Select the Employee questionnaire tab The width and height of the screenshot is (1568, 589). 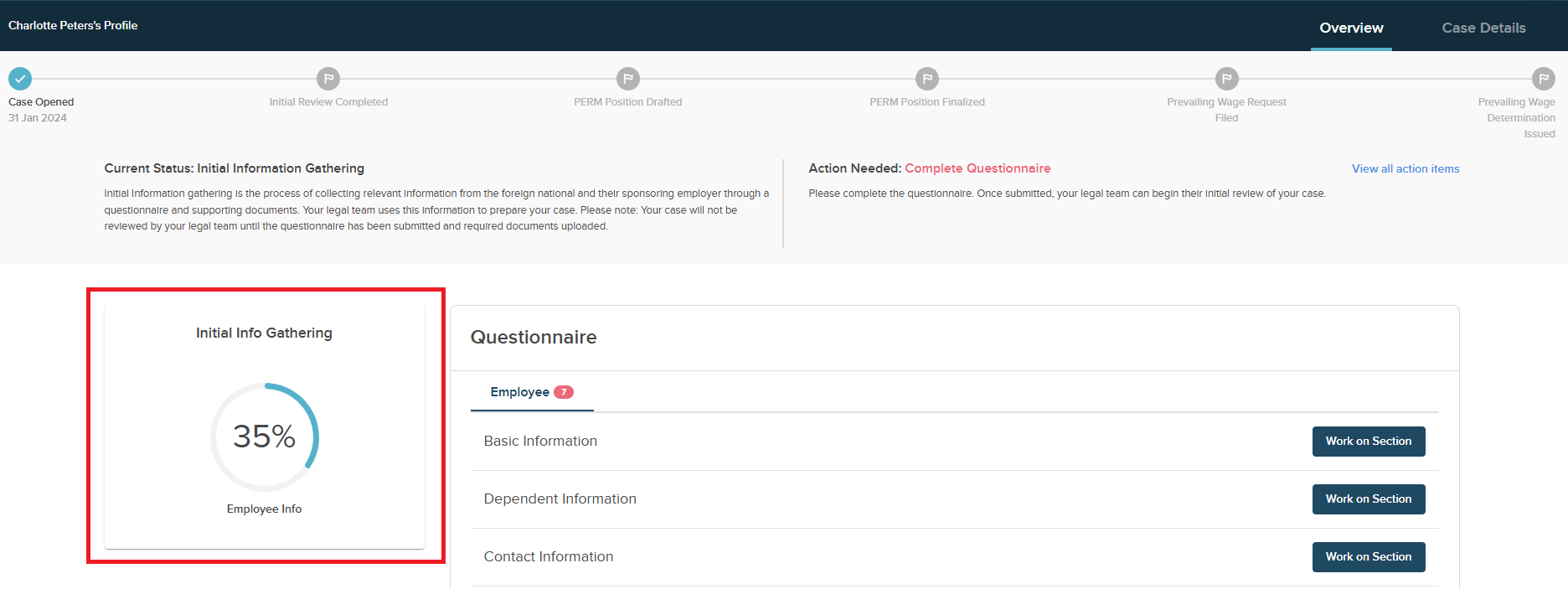point(520,392)
